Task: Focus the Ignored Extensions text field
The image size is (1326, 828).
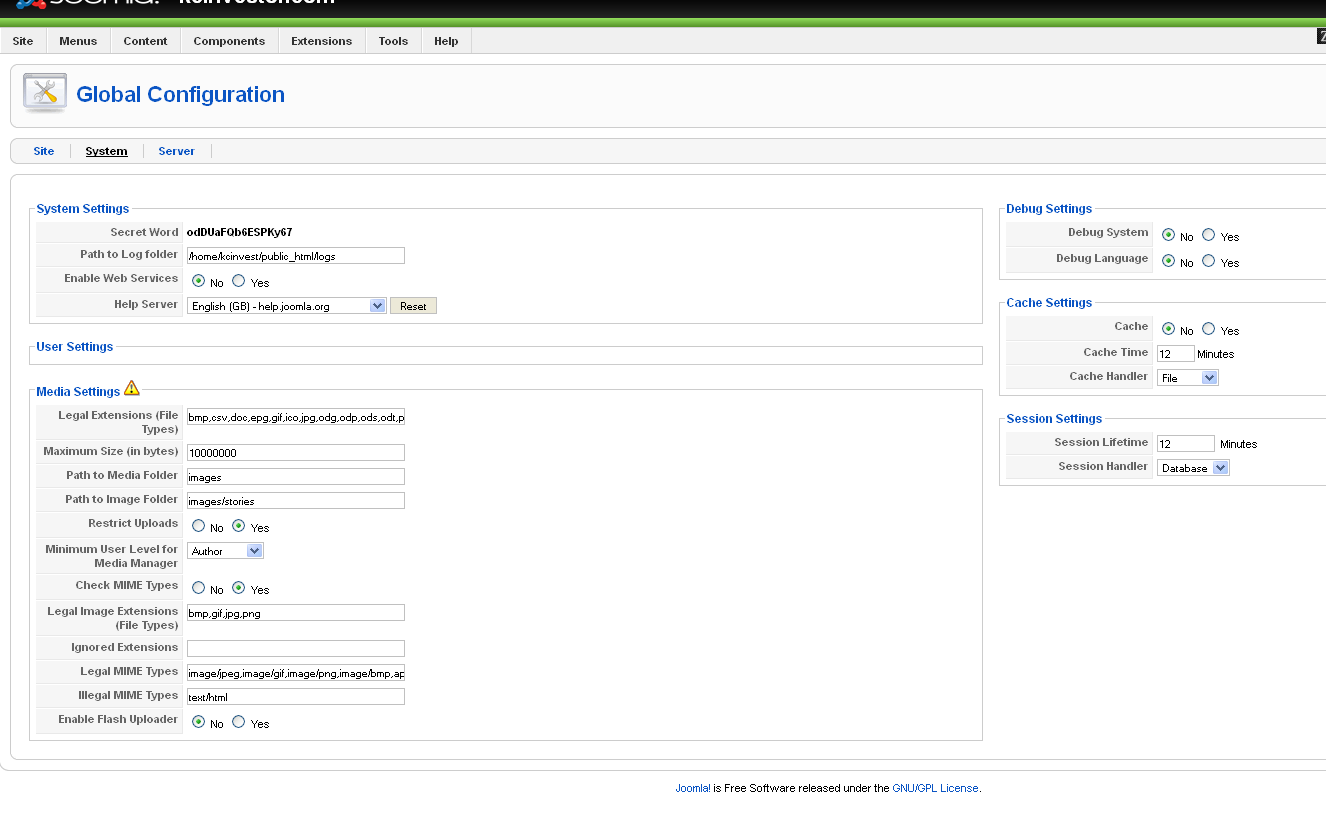Action: pyautogui.click(x=296, y=649)
